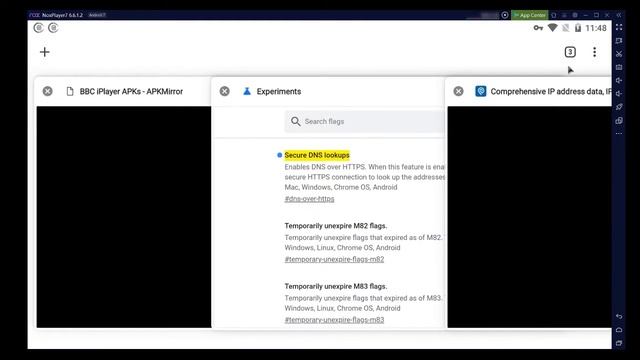Click the round record icon beside App Center
The image size is (640, 360).
(x=505, y=15)
